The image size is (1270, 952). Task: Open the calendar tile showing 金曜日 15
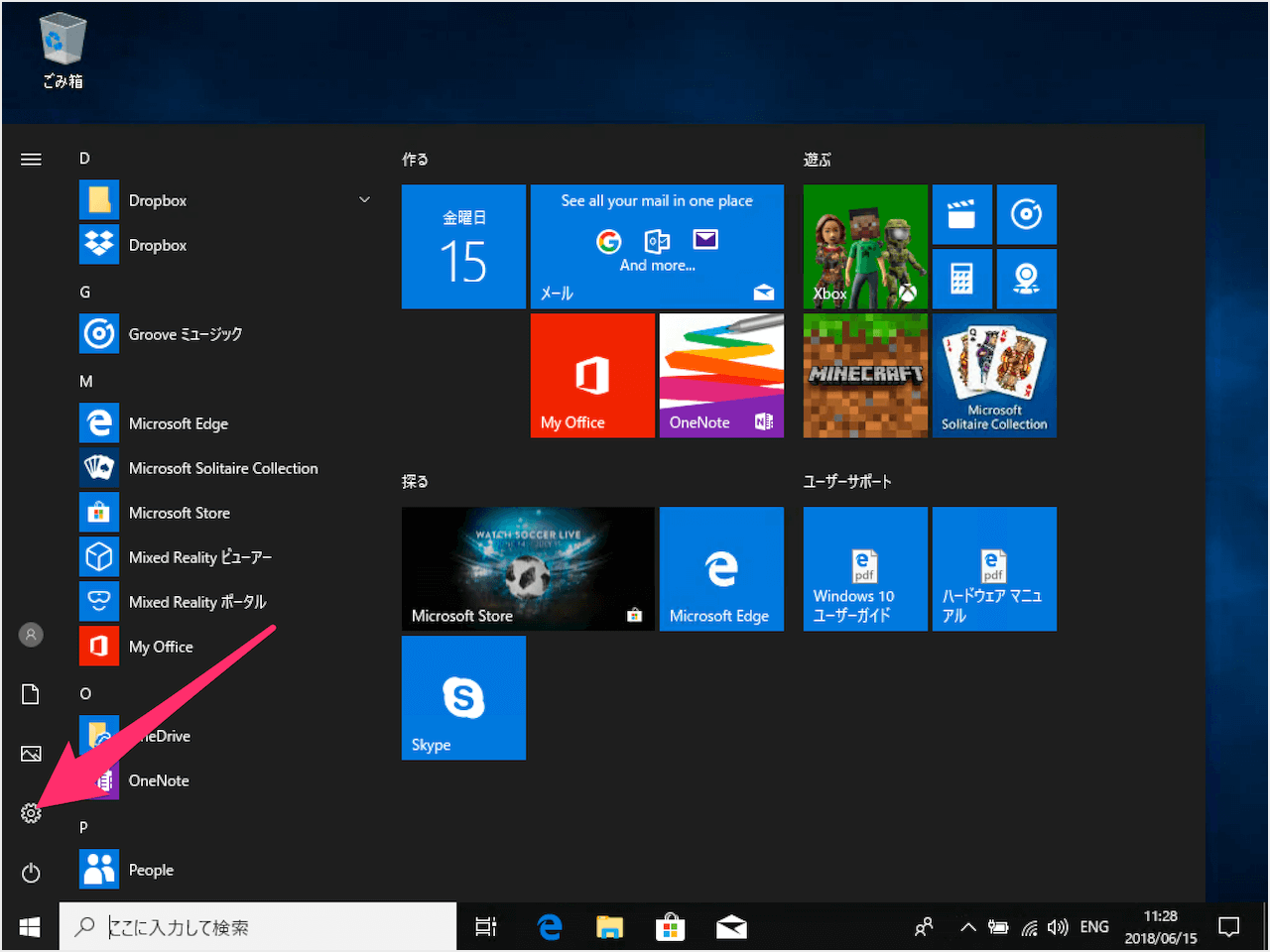[x=463, y=247]
